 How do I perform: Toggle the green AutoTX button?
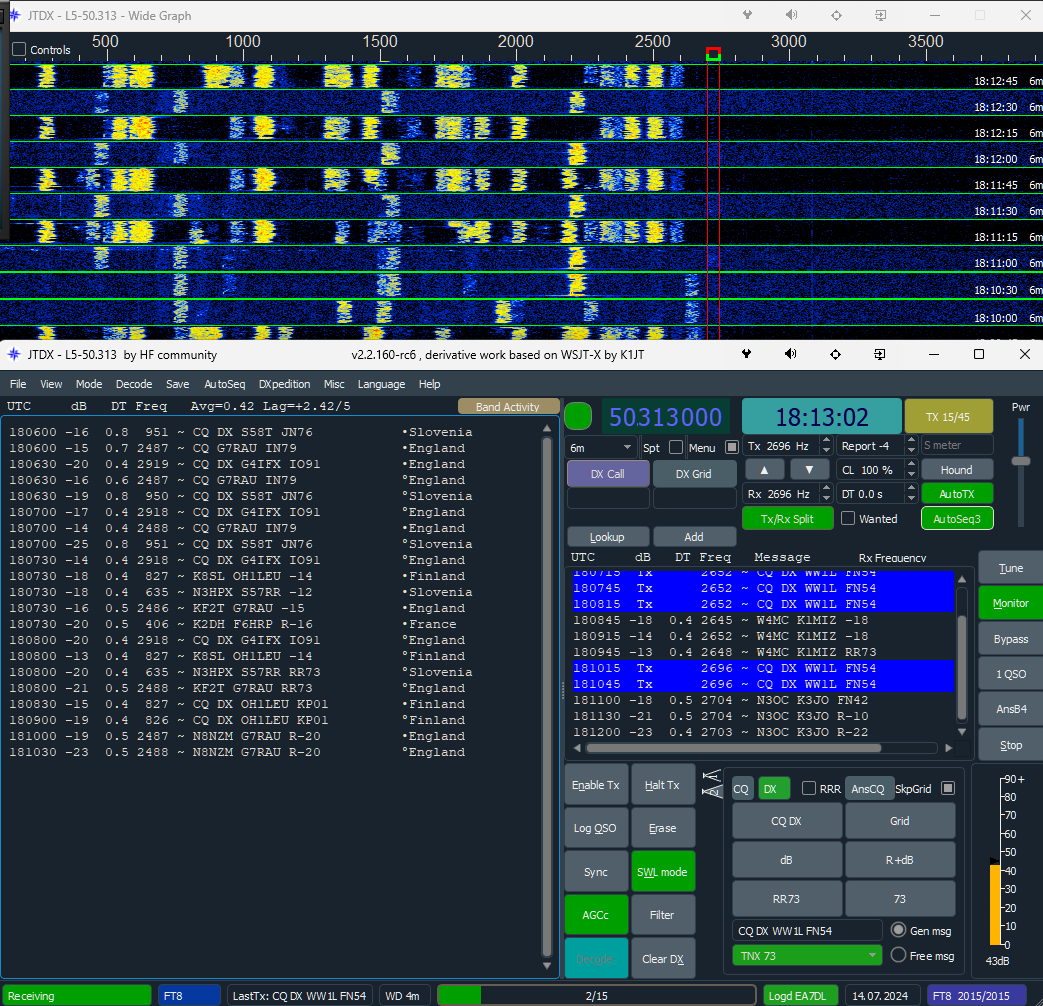[x=957, y=494]
